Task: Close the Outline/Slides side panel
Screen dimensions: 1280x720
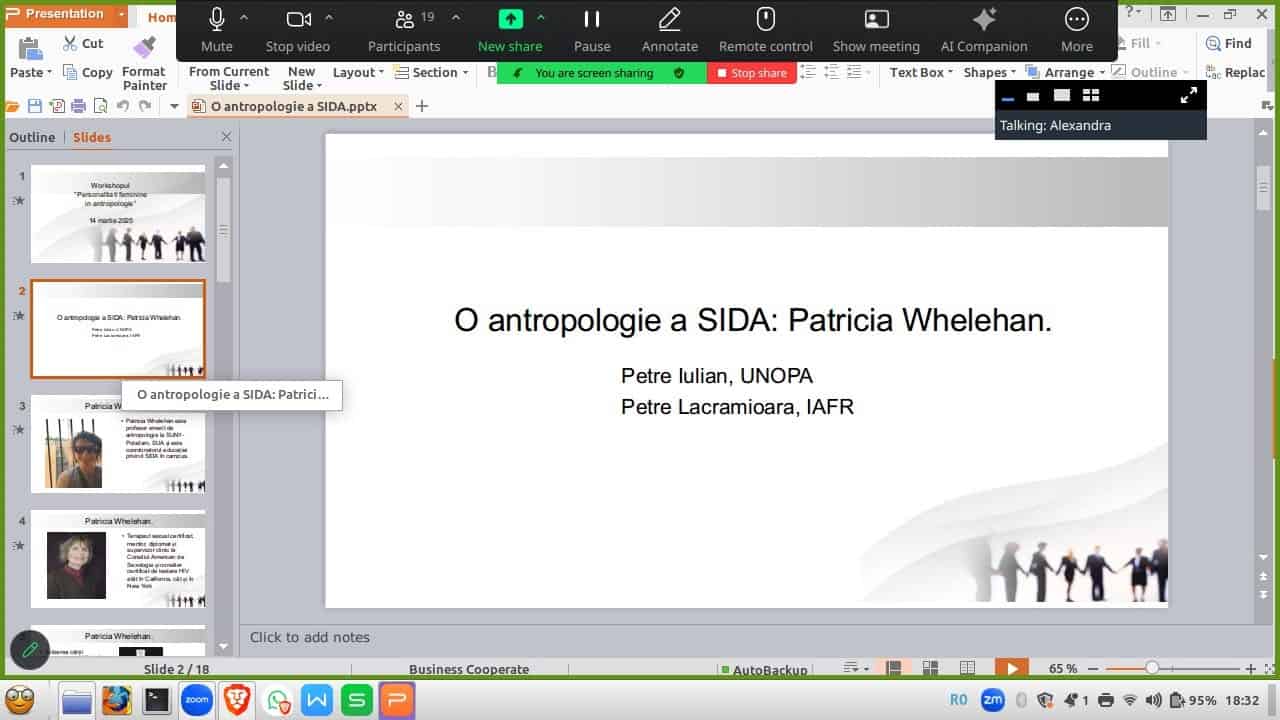Action: click(x=226, y=137)
